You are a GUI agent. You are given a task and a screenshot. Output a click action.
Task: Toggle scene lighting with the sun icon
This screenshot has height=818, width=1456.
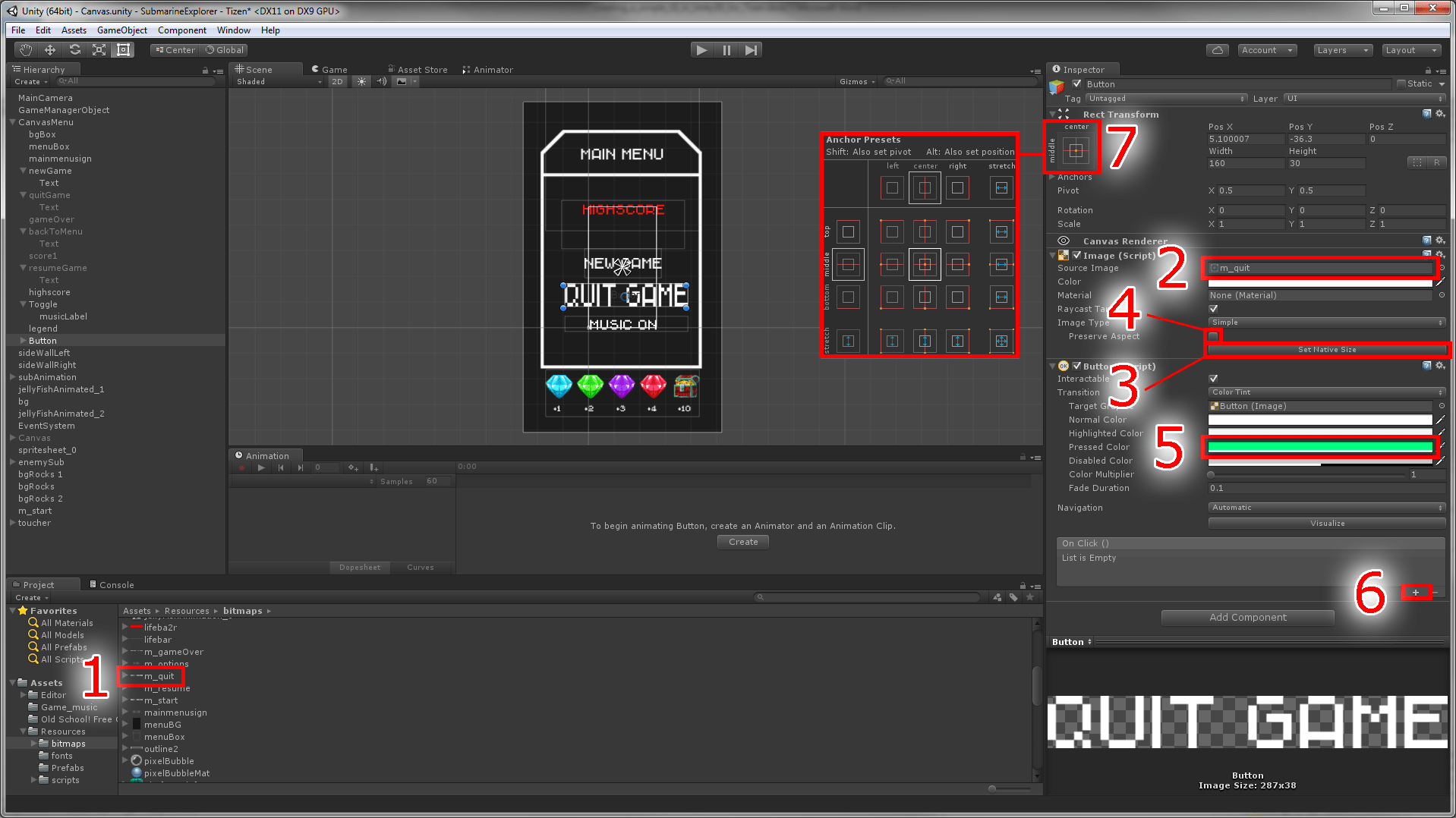pos(361,81)
